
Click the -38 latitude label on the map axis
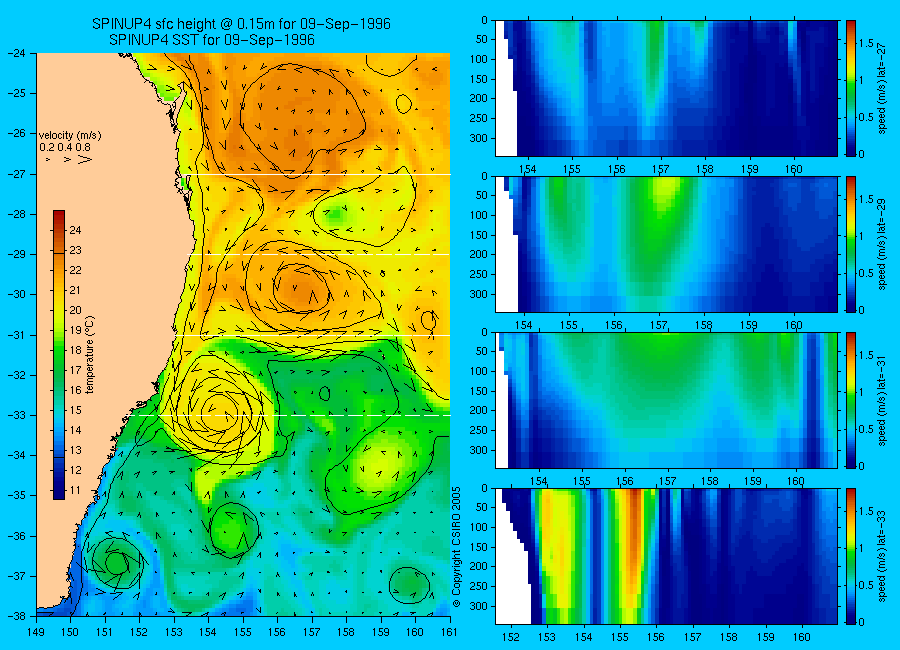pyautogui.click(x=17, y=615)
